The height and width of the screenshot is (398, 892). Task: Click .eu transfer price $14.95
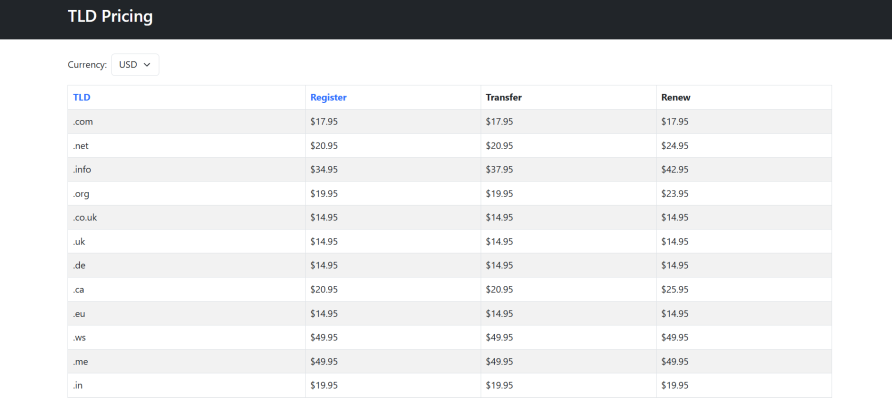[499, 313]
